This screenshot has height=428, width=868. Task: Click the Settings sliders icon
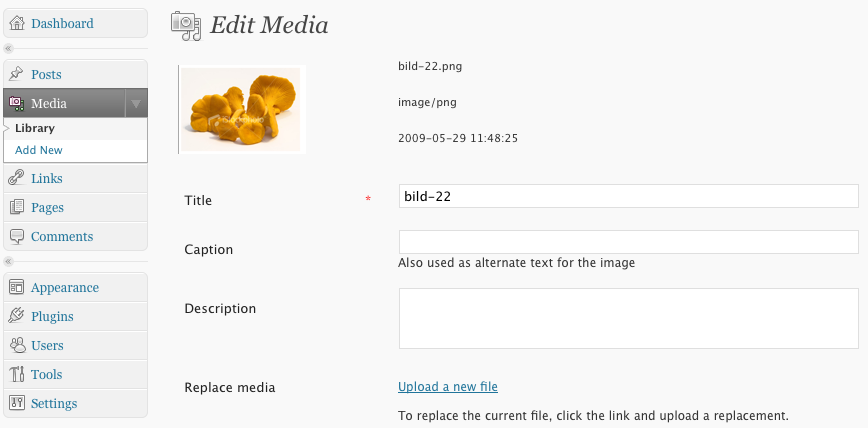[17, 403]
